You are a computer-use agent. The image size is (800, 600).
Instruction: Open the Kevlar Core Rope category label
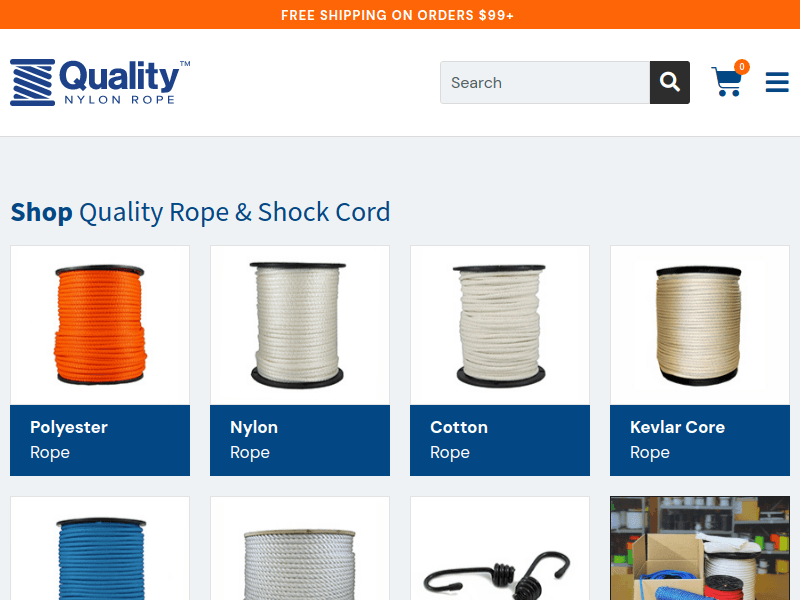tap(700, 440)
